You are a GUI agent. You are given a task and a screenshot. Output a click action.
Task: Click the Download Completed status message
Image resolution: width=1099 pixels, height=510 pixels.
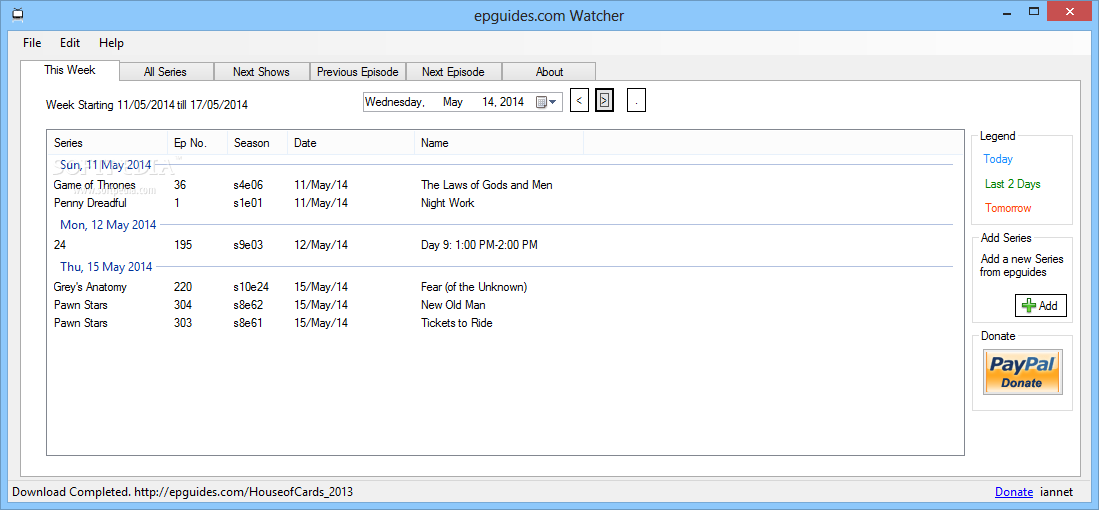[182, 492]
